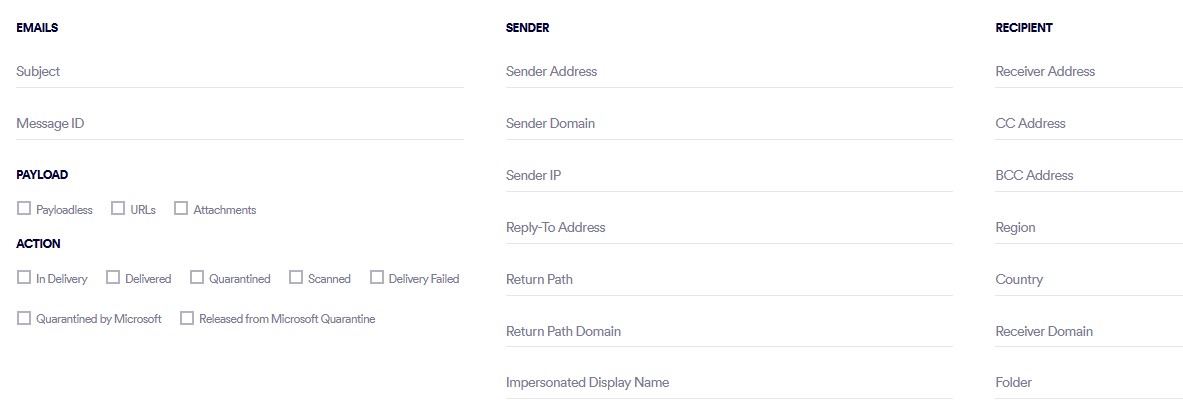Check the Attachments payload option
This screenshot has height=412, width=1183.
181,209
